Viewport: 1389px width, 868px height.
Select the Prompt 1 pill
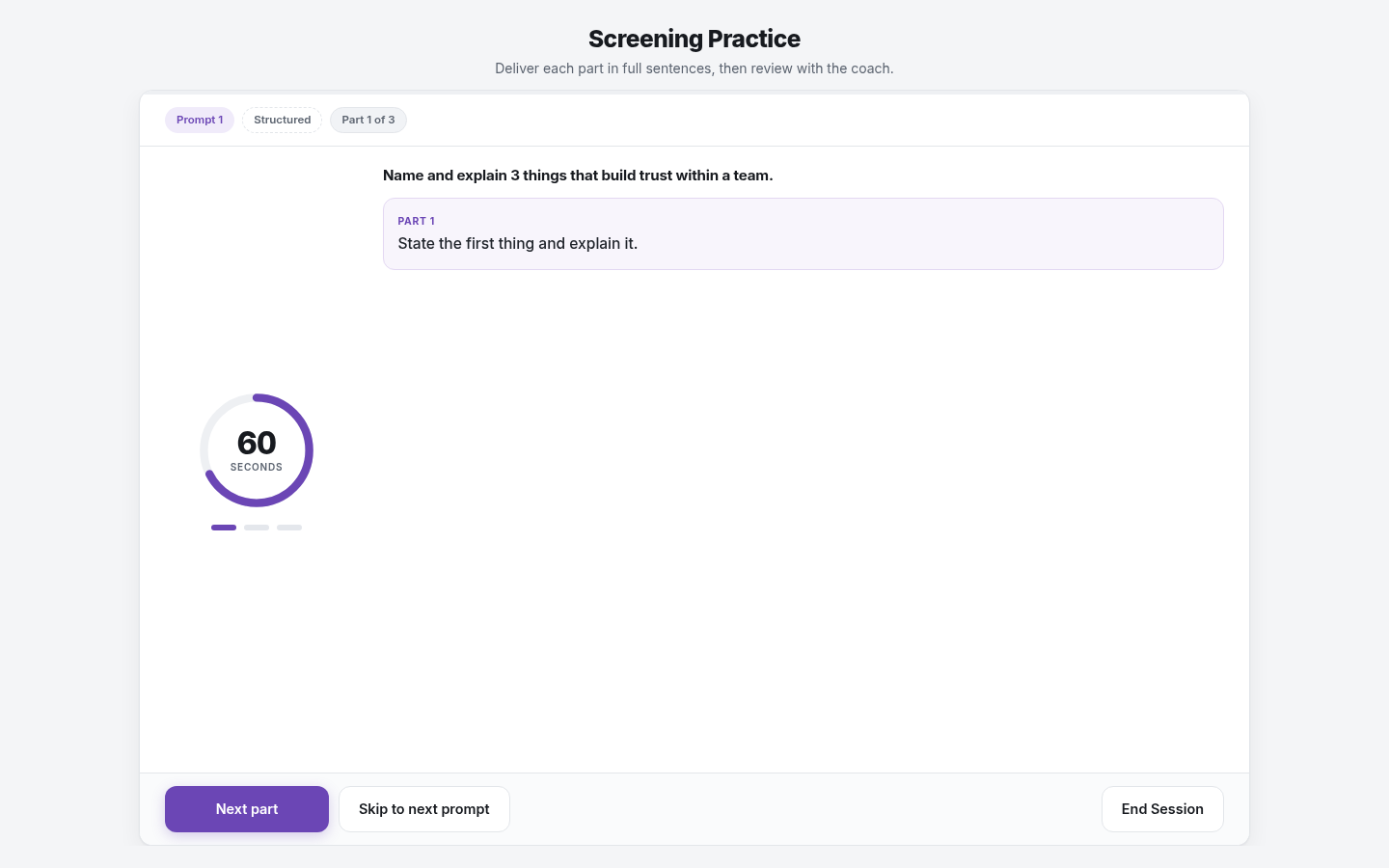click(200, 120)
